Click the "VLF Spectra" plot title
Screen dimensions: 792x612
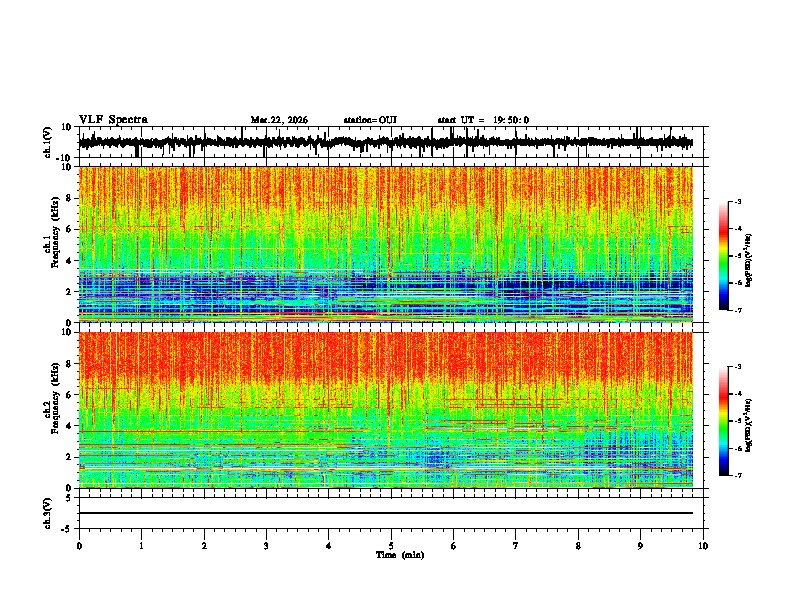[113, 120]
